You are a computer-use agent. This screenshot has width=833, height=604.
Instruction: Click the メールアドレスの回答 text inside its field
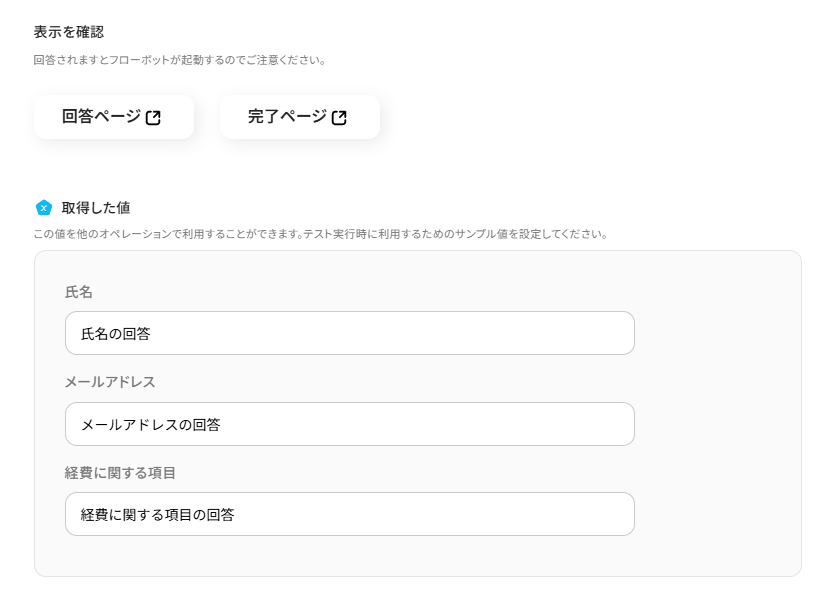coord(150,424)
